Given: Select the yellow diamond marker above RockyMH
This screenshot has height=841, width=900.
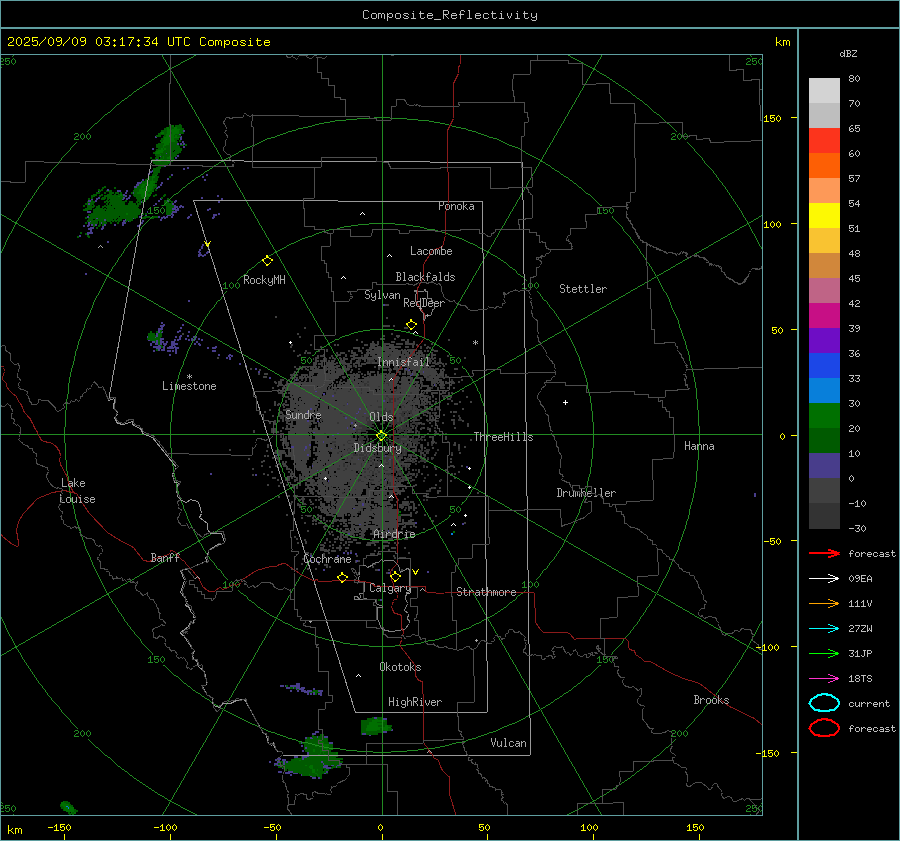Looking at the screenshot, I should tap(267, 261).
